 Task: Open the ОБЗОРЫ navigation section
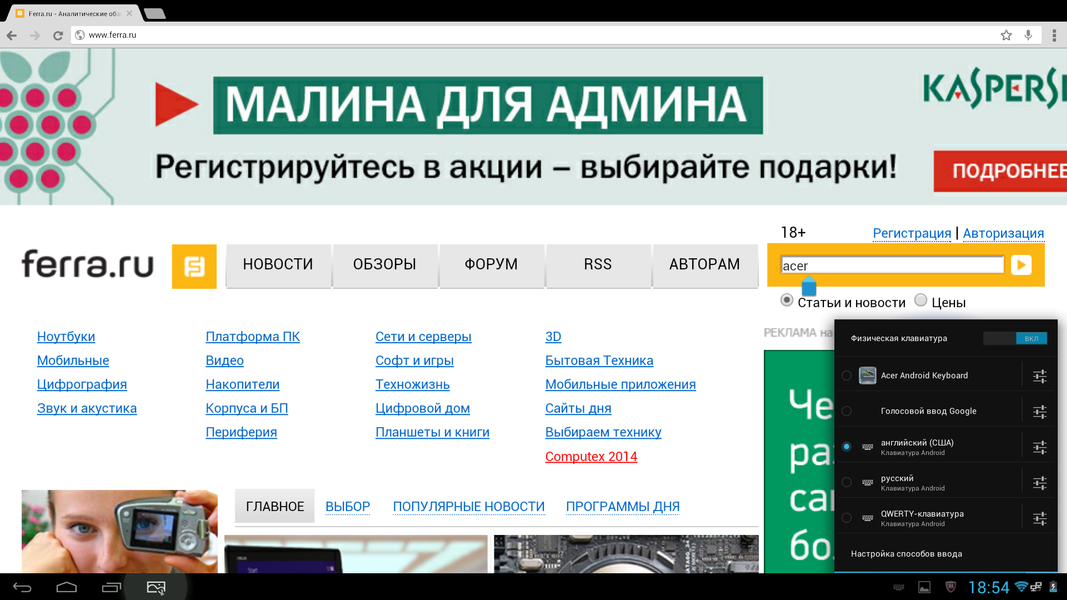[x=384, y=265]
